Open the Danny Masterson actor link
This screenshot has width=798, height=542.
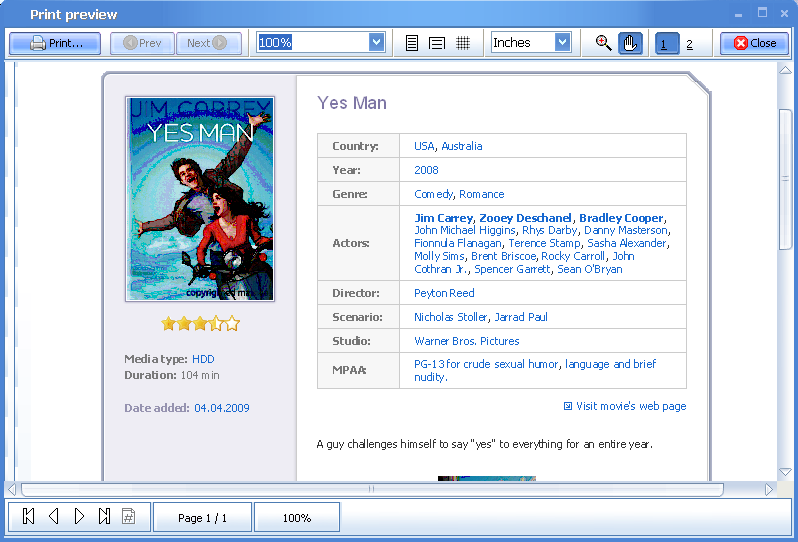click(x=625, y=230)
